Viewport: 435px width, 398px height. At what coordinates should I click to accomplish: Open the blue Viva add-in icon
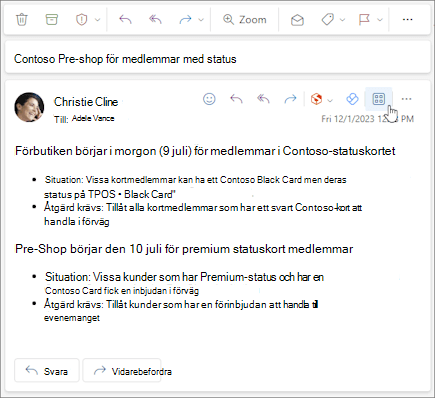(x=352, y=99)
